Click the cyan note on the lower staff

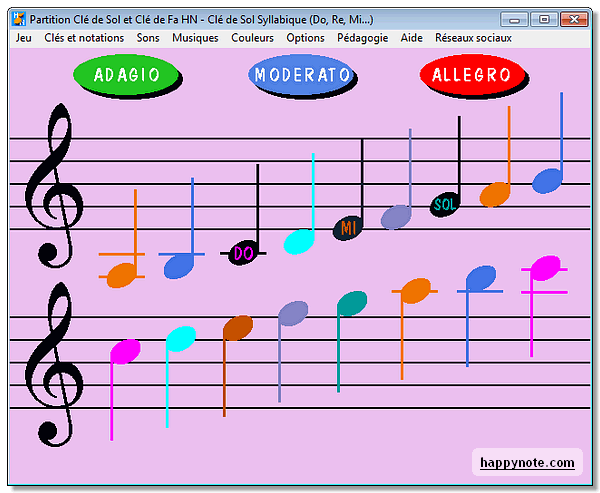tap(181, 339)
